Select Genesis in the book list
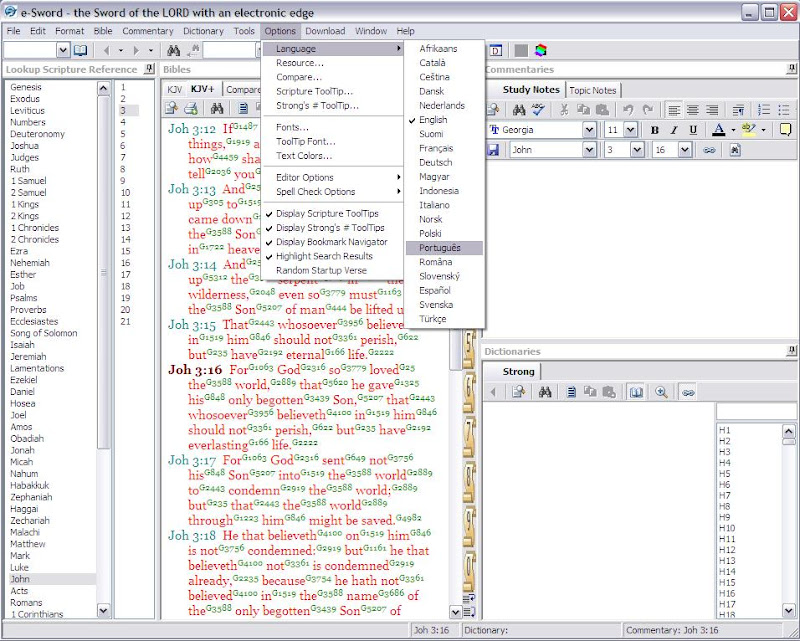 point(26,87)
